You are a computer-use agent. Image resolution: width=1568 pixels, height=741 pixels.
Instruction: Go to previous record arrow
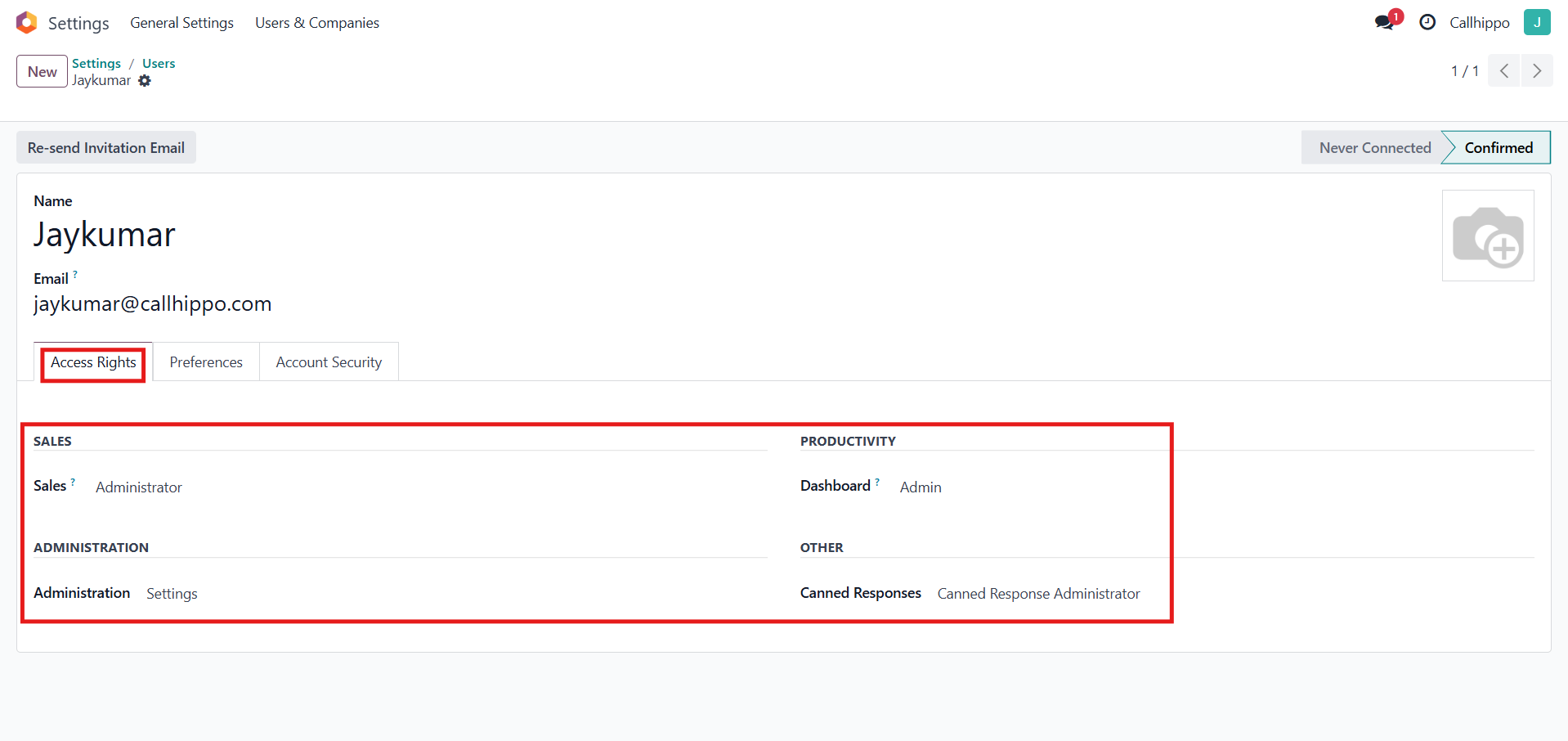[x=1504, y=71]
